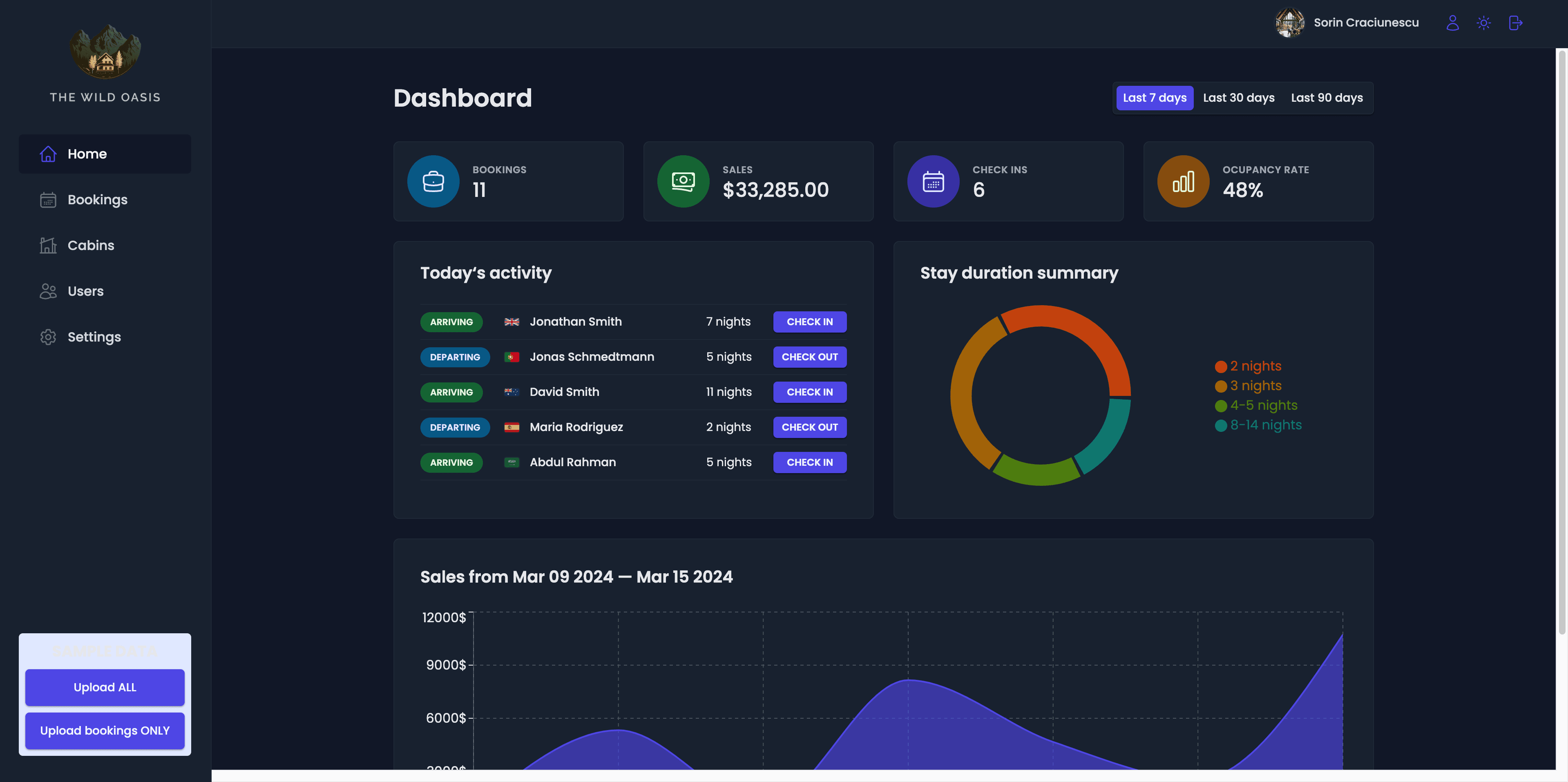Toggle light mode with the sun icon

(x=1483, y=22)
